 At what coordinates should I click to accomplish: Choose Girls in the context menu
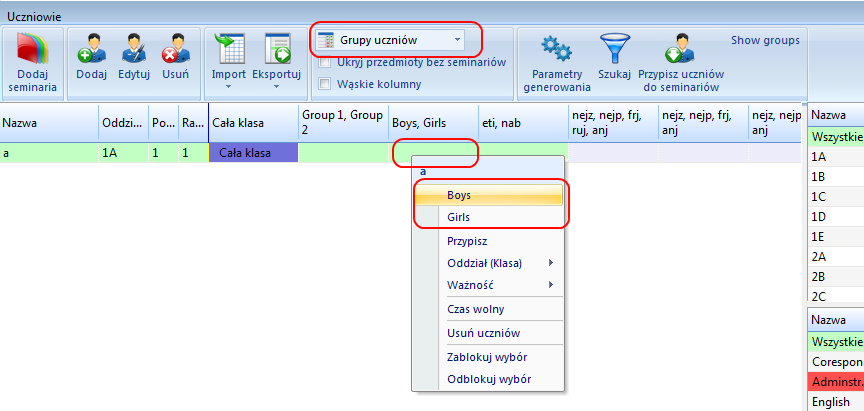(489, 217)
